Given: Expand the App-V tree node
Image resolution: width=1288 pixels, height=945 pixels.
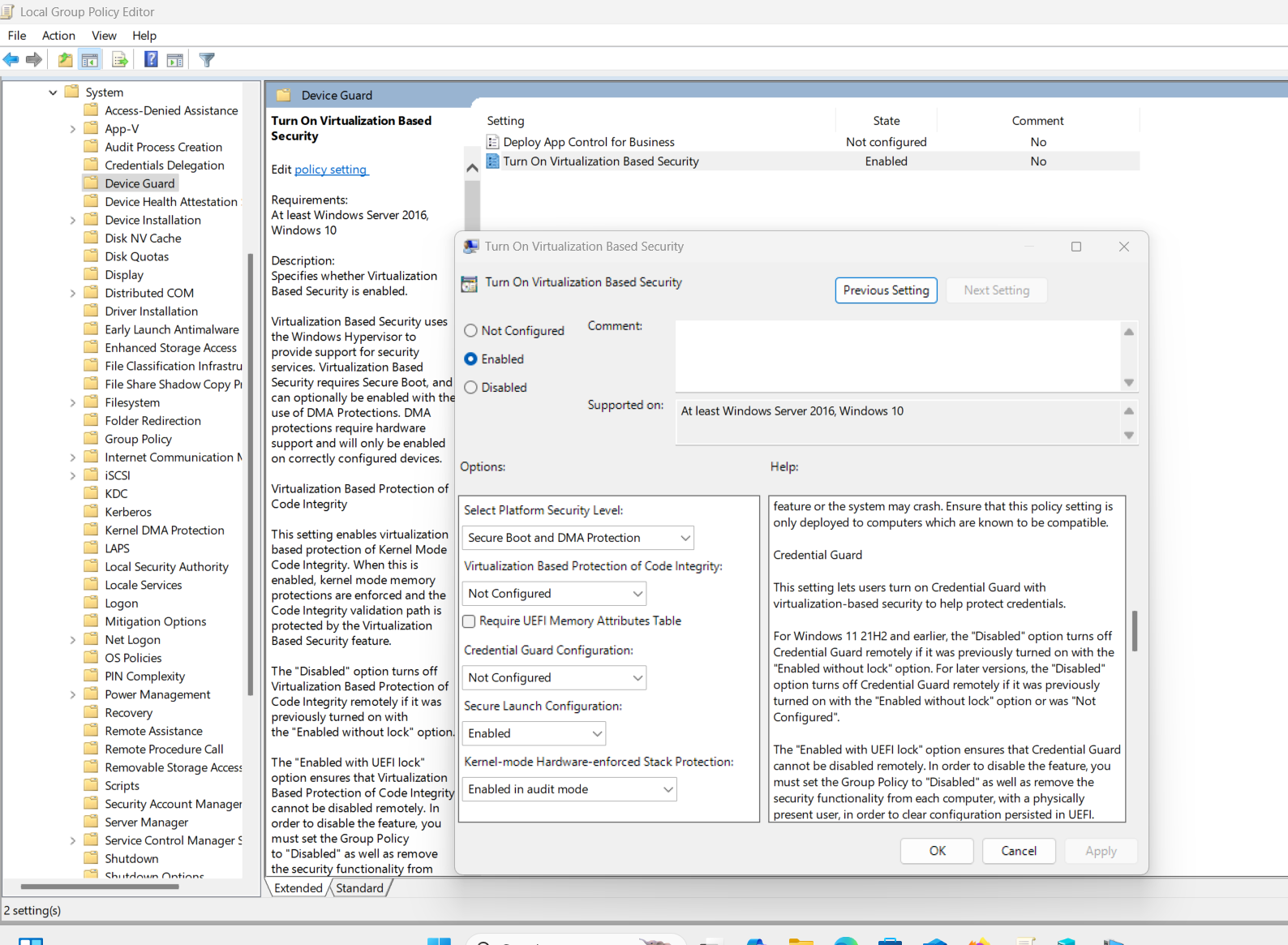Looking at the screenshot, I should pyautogui.click(x=72, y=129).
